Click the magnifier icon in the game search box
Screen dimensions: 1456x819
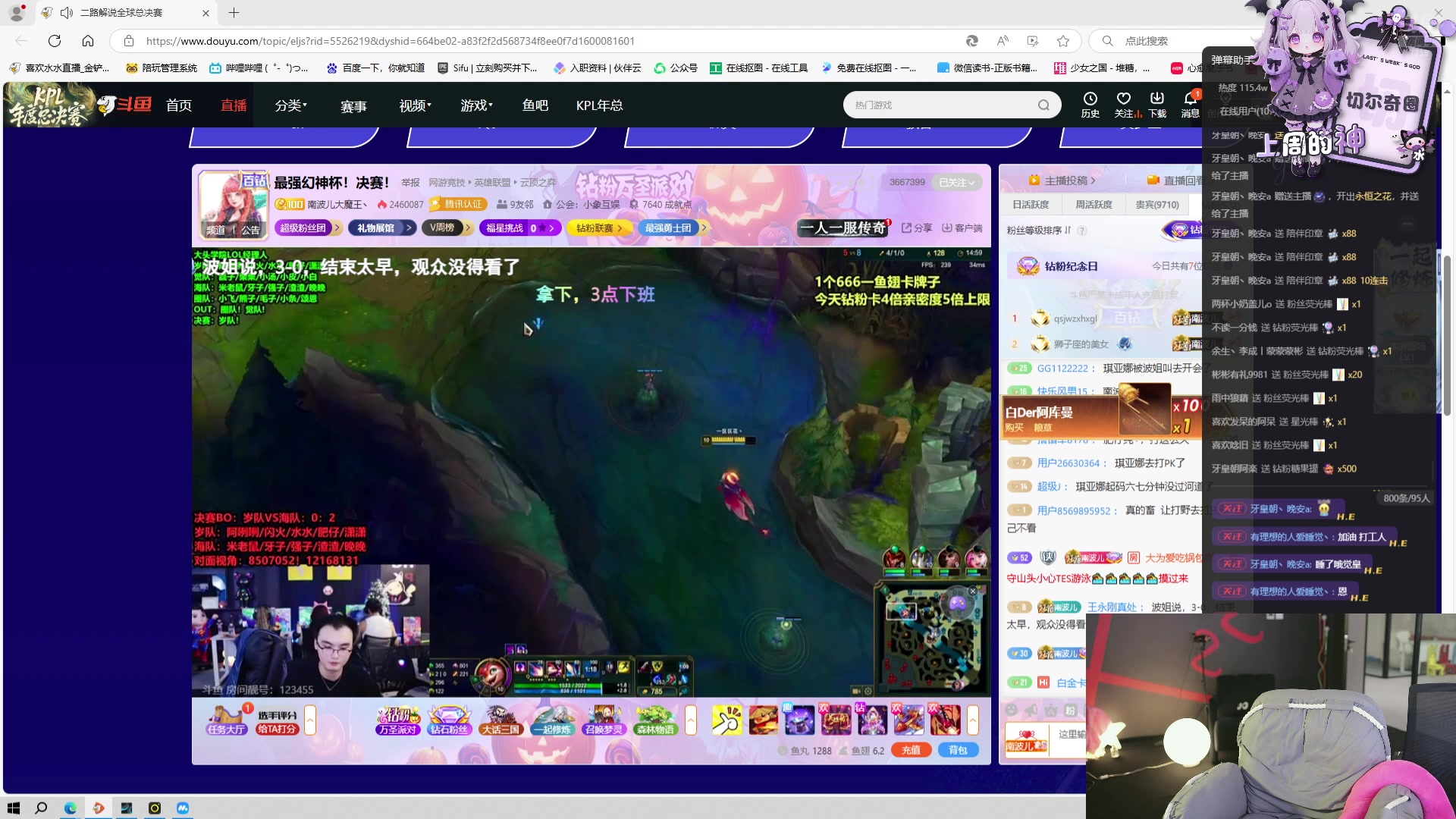pos(1043,105)
